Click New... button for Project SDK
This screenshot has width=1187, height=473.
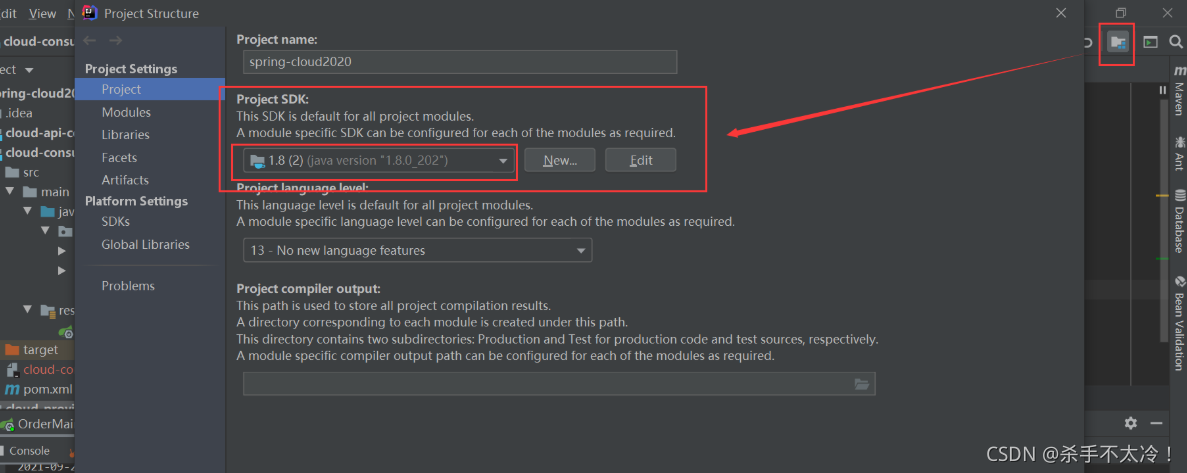pyautogui.click(x=559, y=160)
